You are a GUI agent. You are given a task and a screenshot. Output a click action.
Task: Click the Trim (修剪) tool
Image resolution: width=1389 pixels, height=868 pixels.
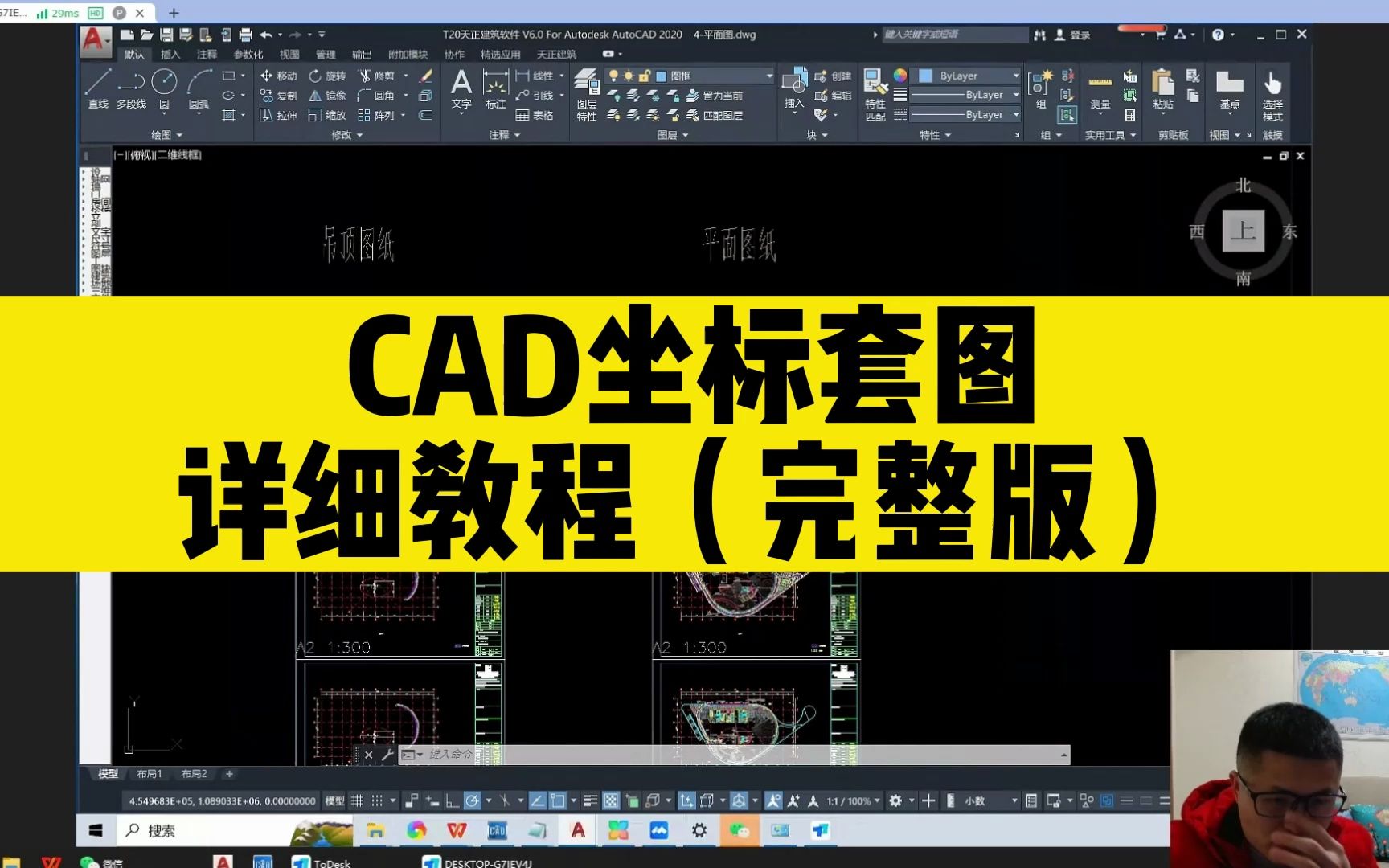pos(376,76)
